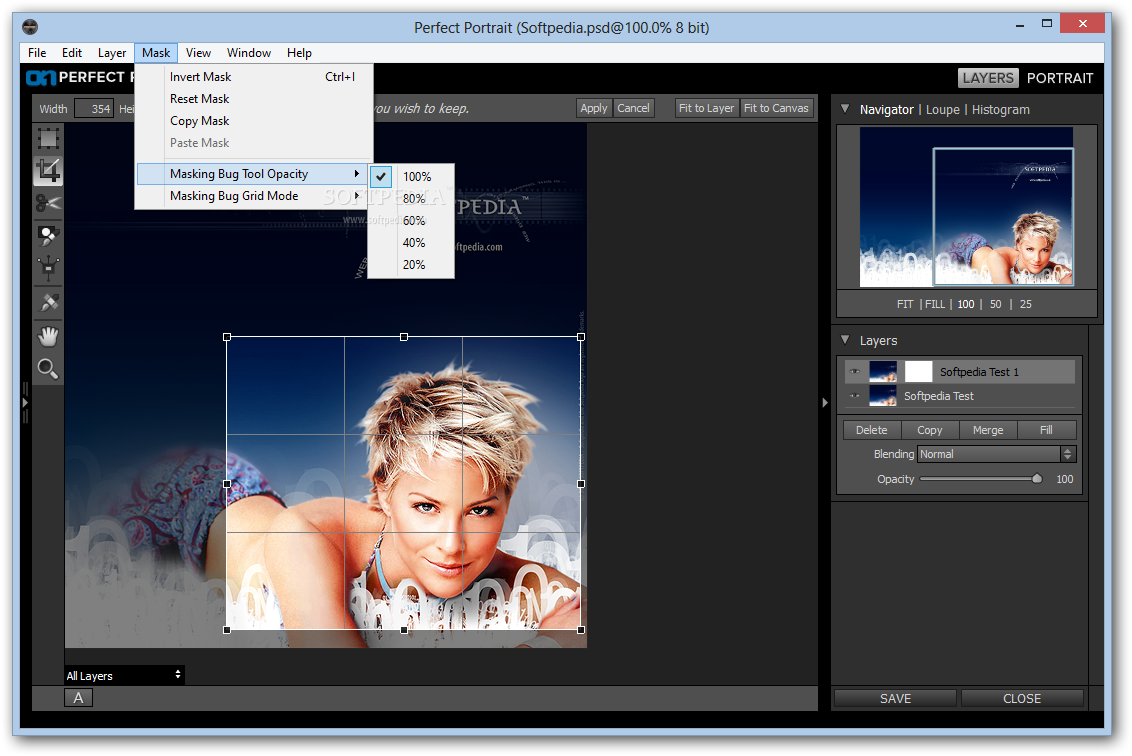
Task: Click the Fill button
Action: [x=1046, y=430]
